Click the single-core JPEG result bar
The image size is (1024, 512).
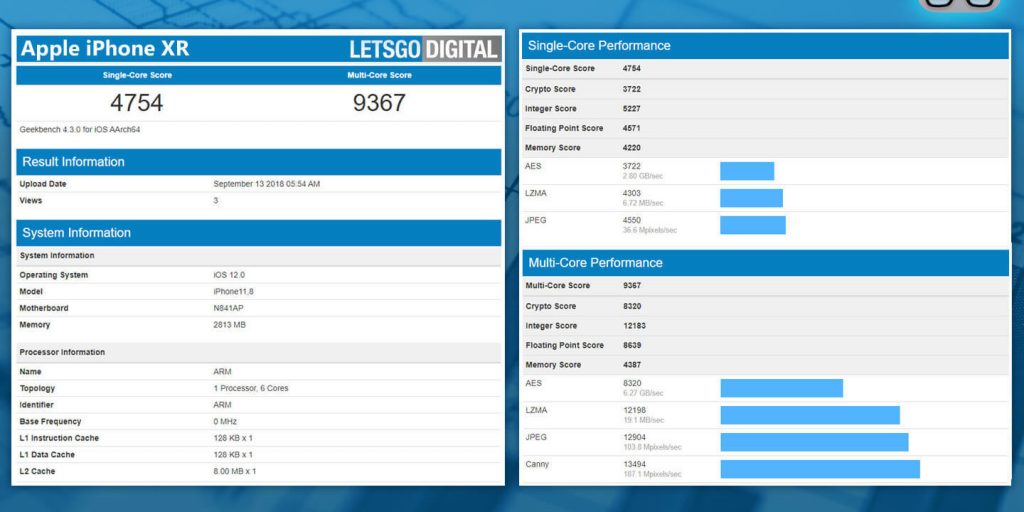pos(752,225)
